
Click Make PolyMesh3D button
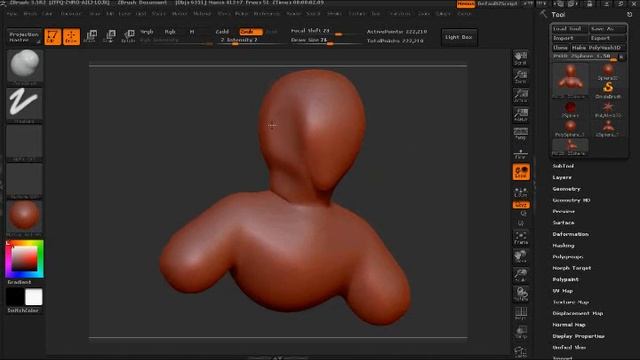(x=598, y=48)
